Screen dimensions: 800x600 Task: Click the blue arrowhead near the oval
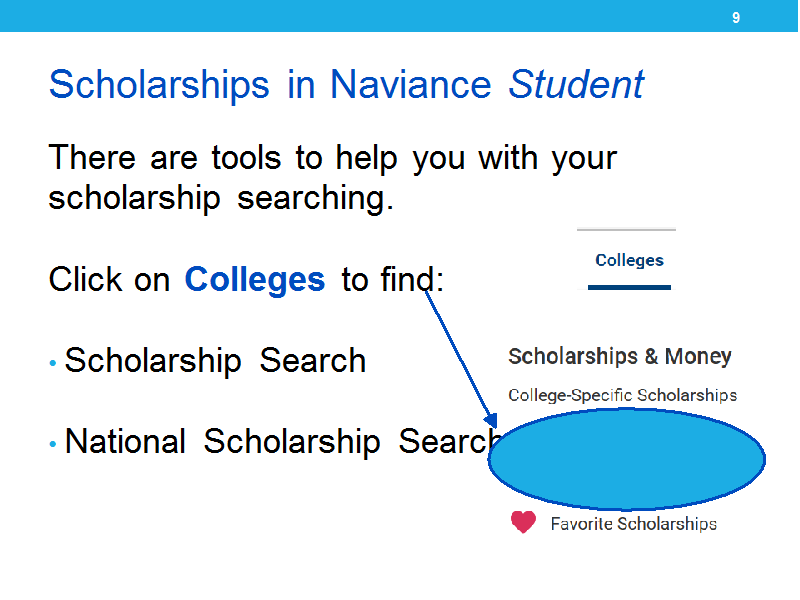click(491, 420)
